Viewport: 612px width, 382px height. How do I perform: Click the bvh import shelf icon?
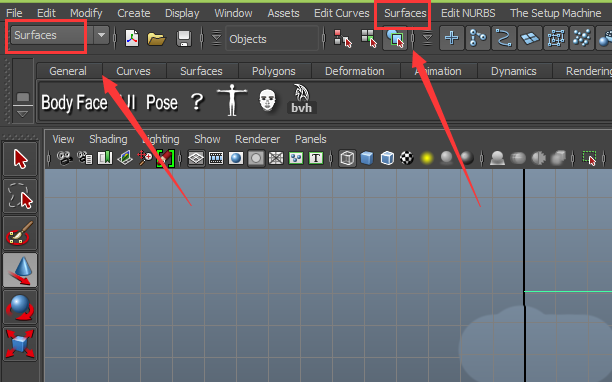[302, 99]
